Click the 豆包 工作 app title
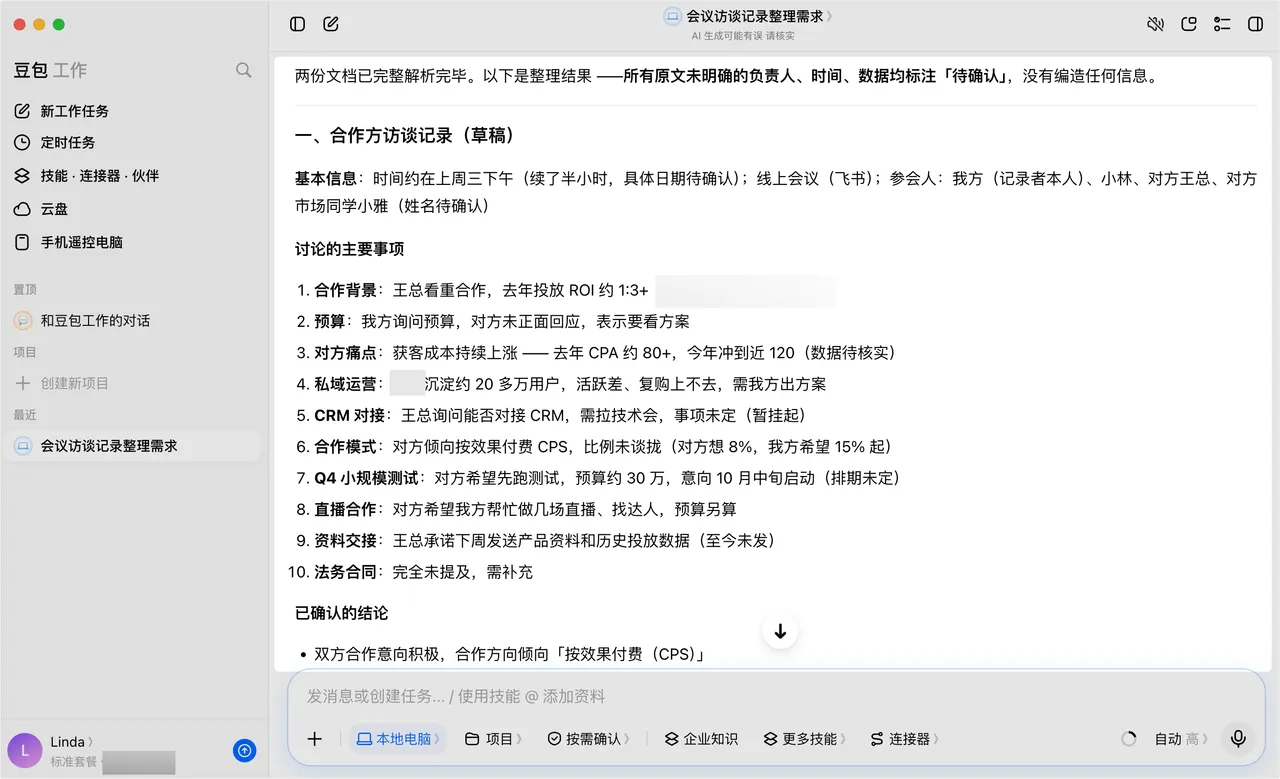Image resolution: width=1280 pixels, height=779 pixels. click(50, 70)
